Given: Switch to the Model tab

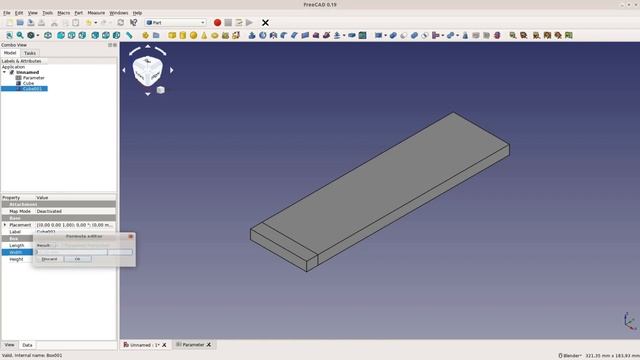Looking at the screenshot, I should click(10, 53).
